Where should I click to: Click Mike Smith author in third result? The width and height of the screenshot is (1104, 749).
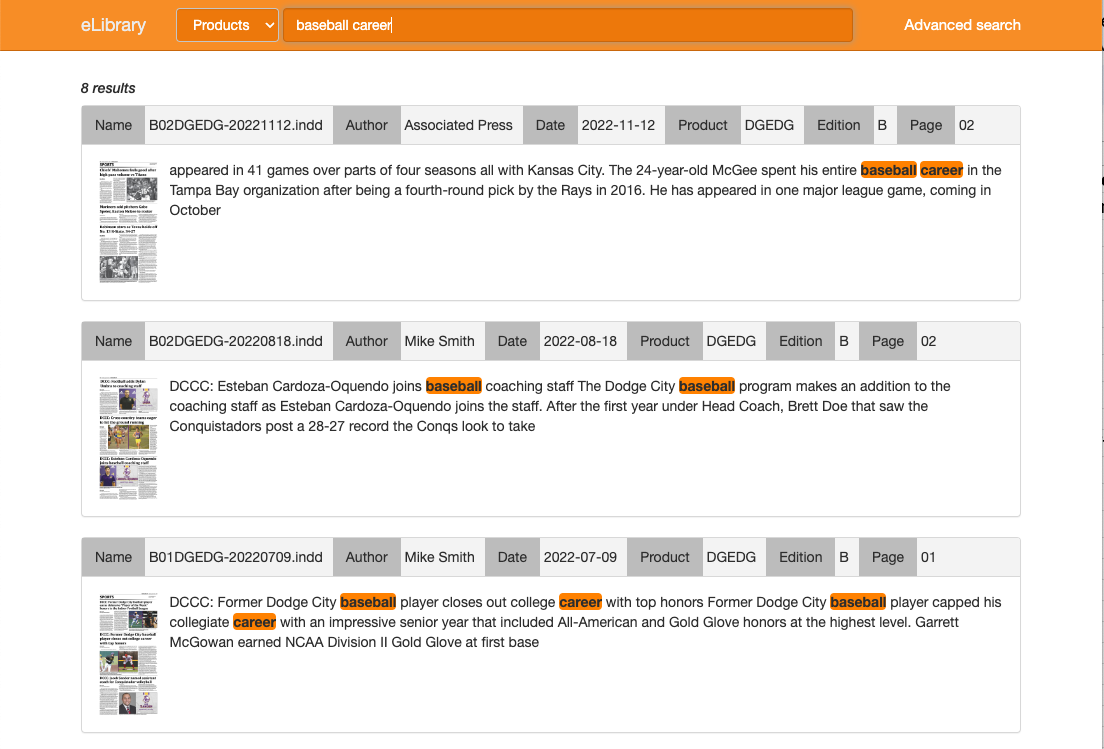point(439,557)
